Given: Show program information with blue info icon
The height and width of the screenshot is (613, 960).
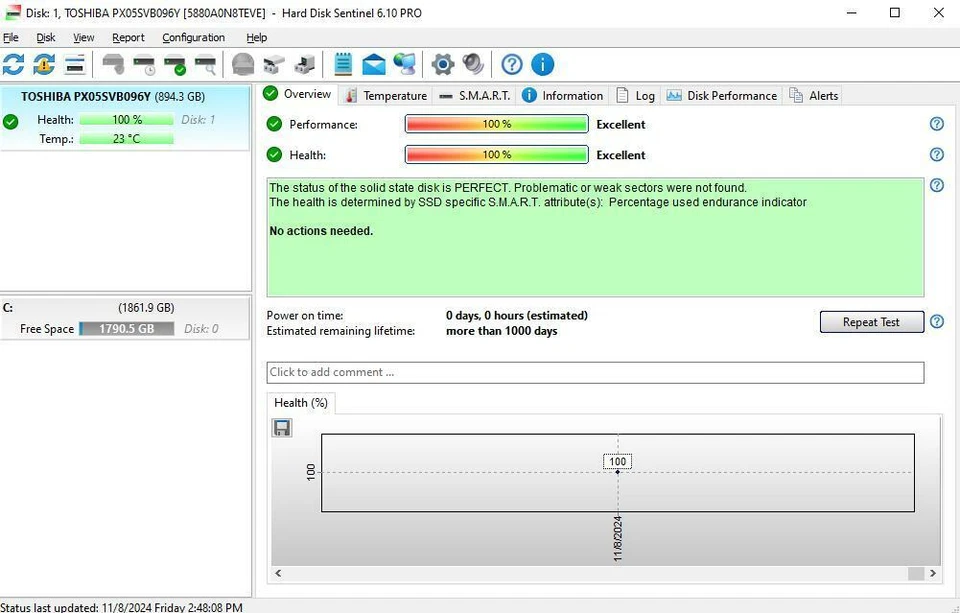Looking at the screenshot, I should click(x=542, y=64).
